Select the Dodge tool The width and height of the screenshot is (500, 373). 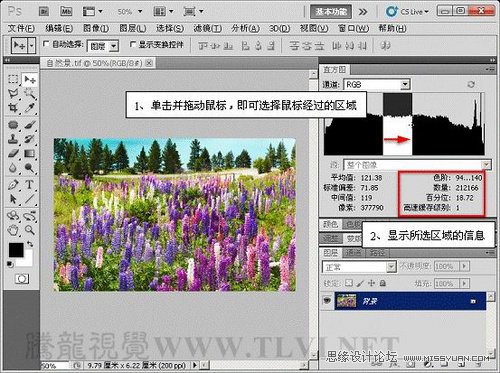29,167
